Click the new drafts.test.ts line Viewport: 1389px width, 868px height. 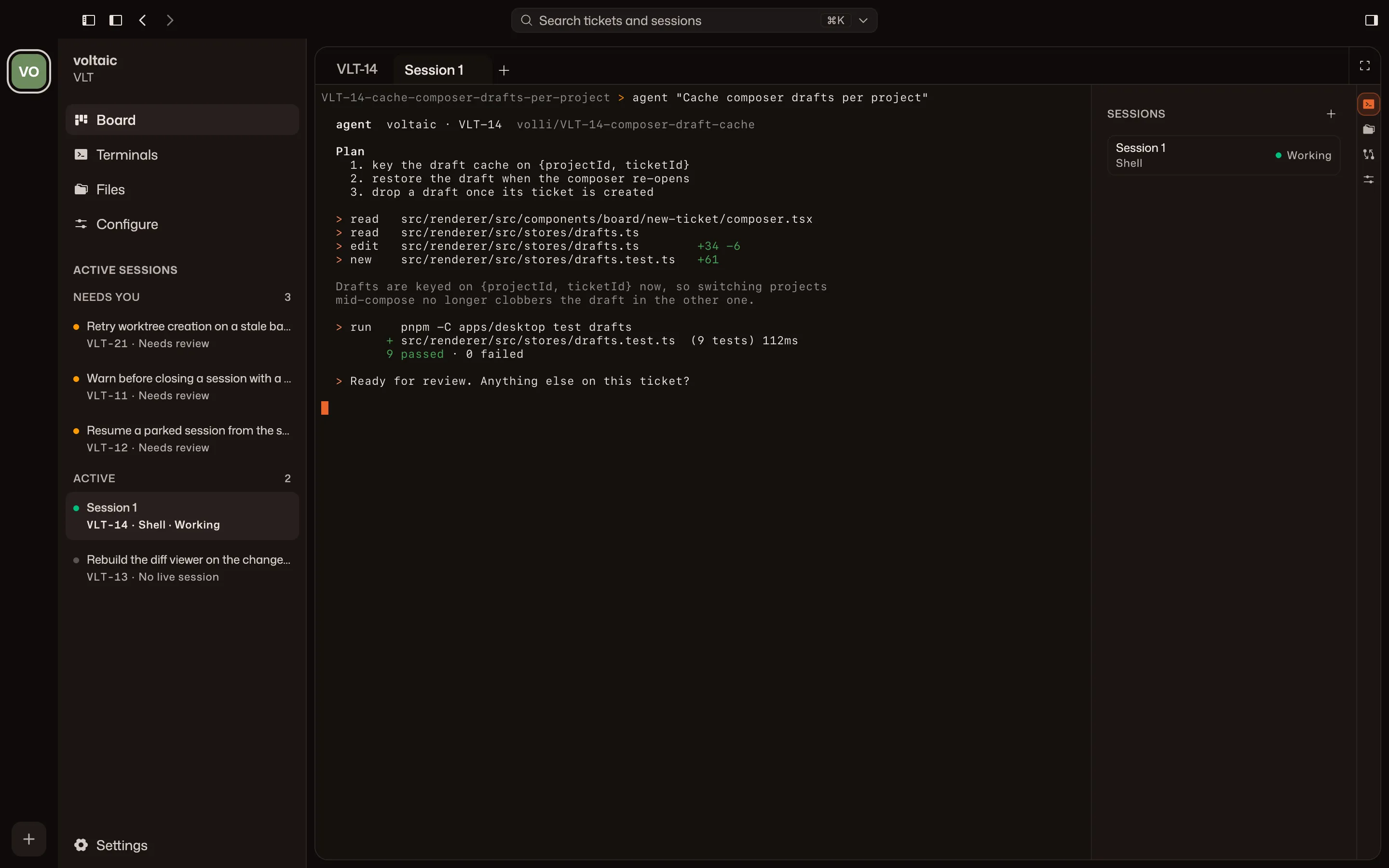(x=527, y=259)
